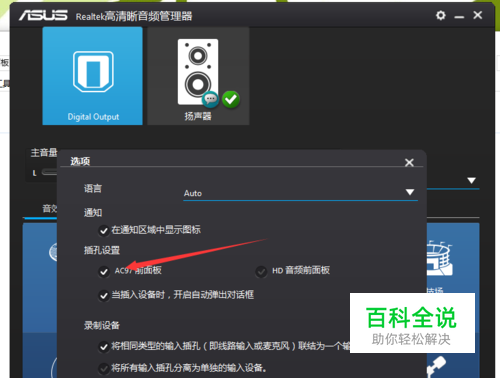Click the ASUS logo in title bar
The width and height of the screenshot is (500, 378).
tap(43, 15)
